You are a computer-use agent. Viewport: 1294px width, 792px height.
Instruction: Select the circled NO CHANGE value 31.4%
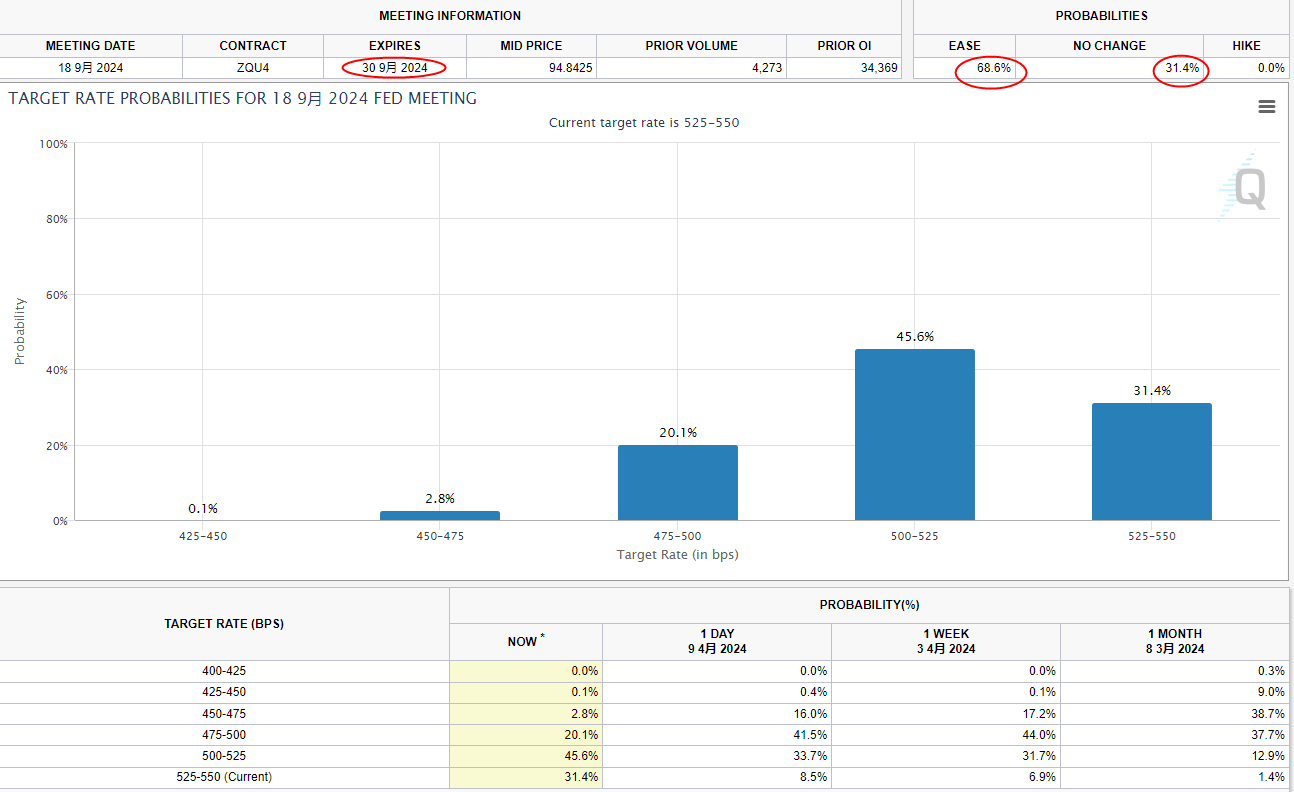pyautogui.click(x=1181, y=68)
